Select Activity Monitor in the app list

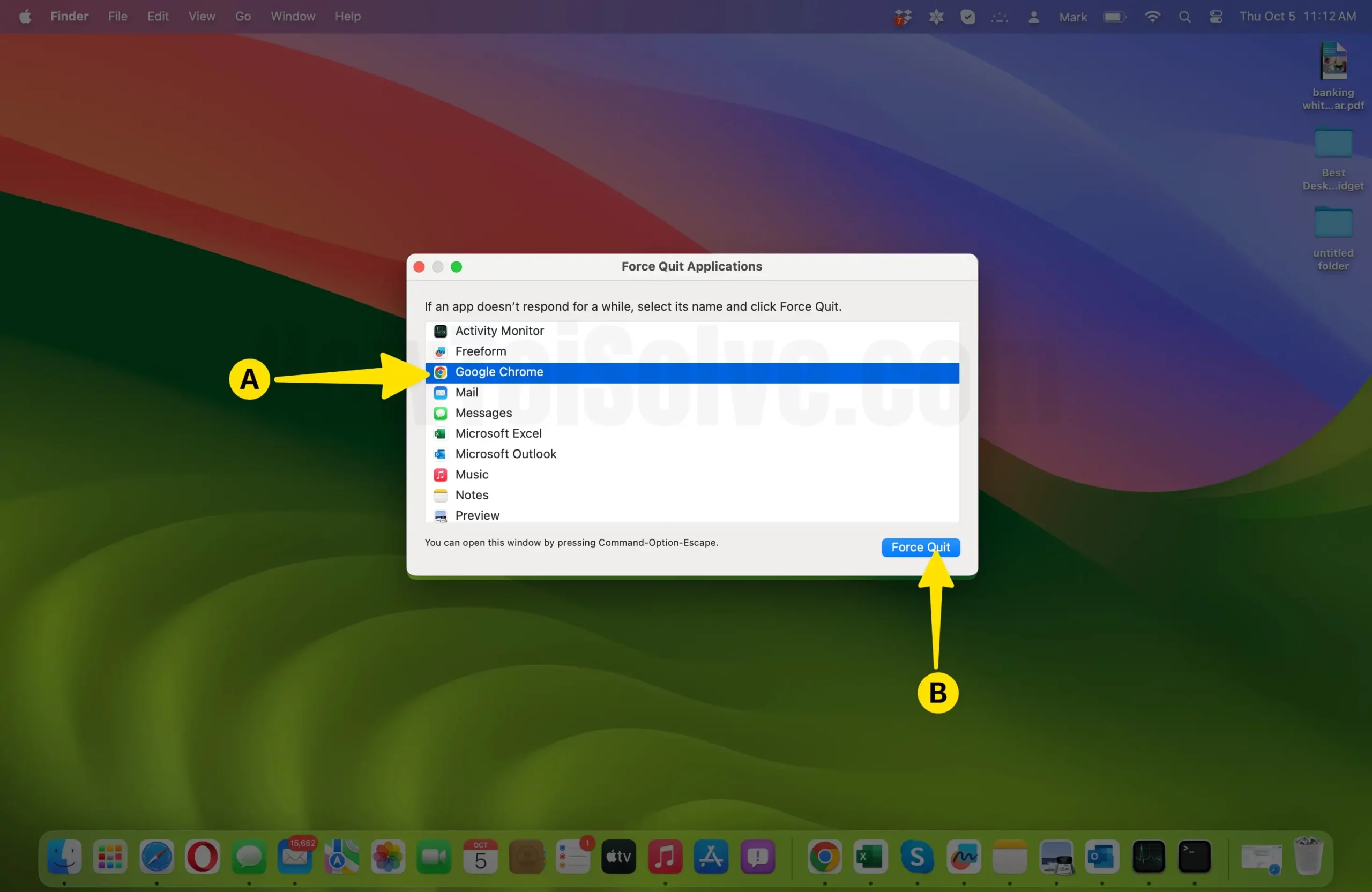692,331
